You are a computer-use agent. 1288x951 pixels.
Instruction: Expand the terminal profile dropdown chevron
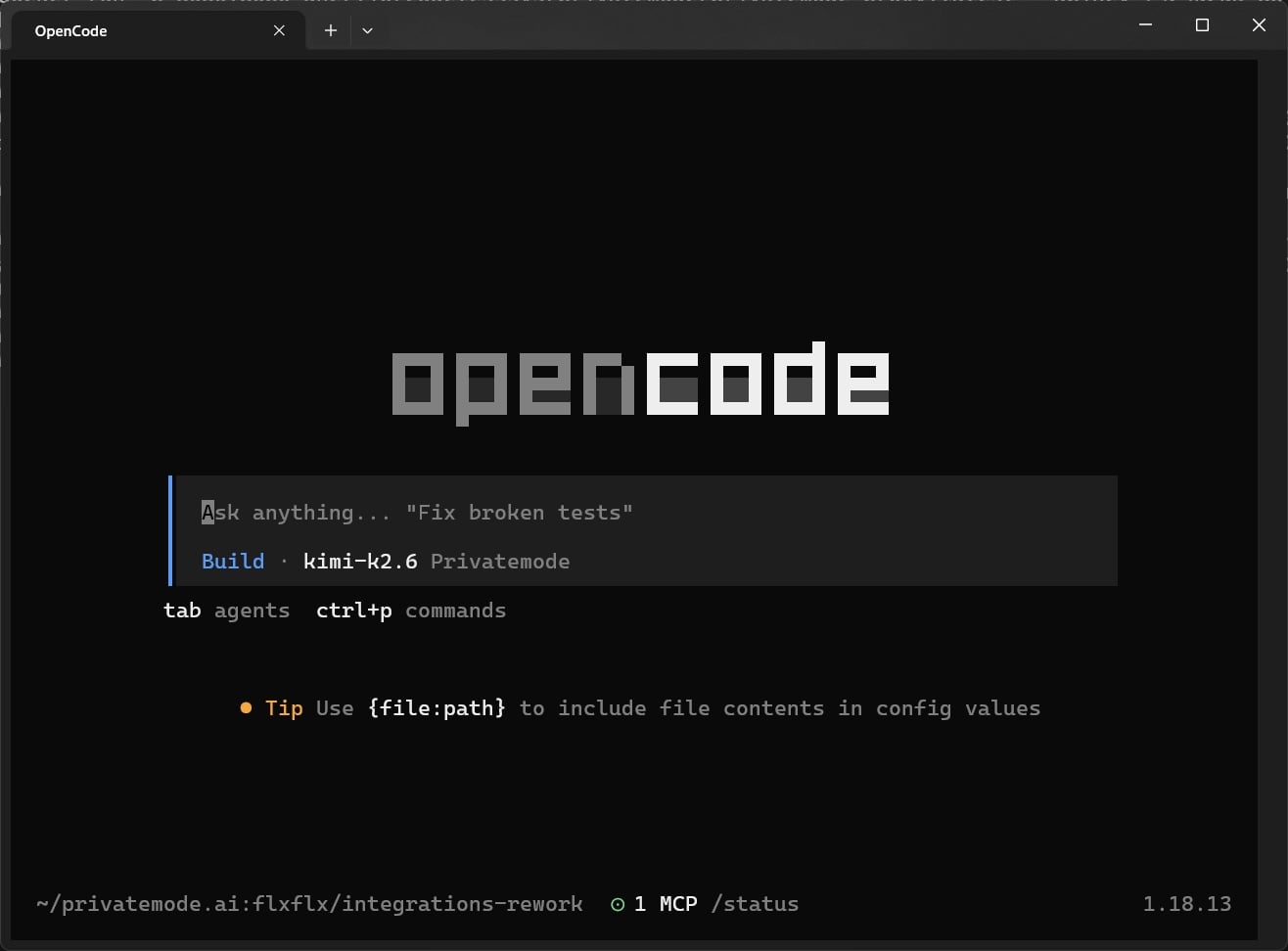point(367,30)
